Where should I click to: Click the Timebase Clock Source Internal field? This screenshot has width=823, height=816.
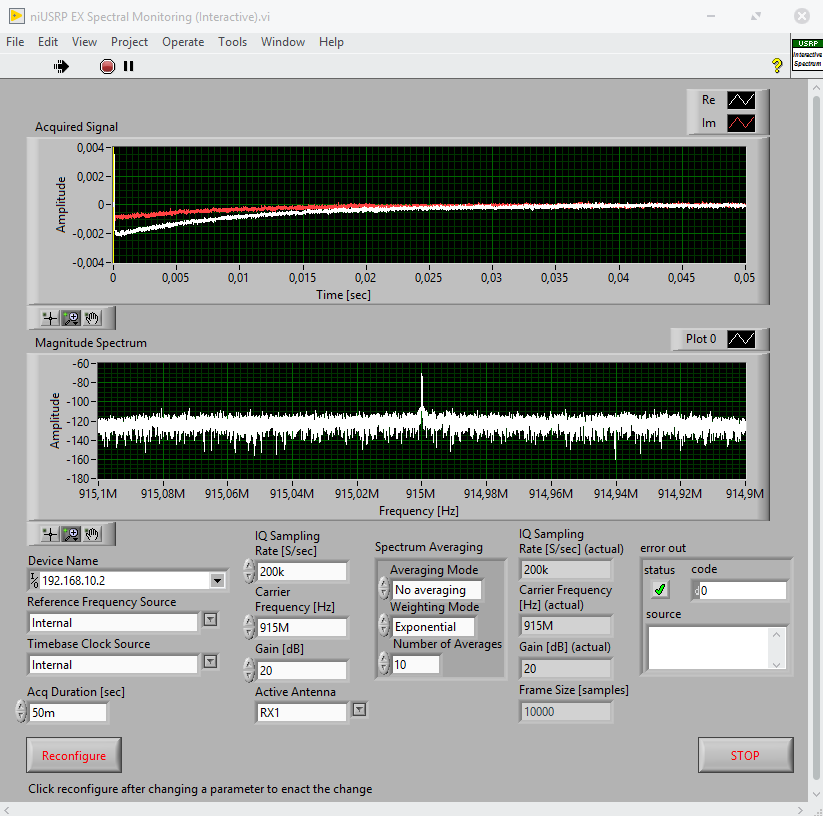click(113, 665)
